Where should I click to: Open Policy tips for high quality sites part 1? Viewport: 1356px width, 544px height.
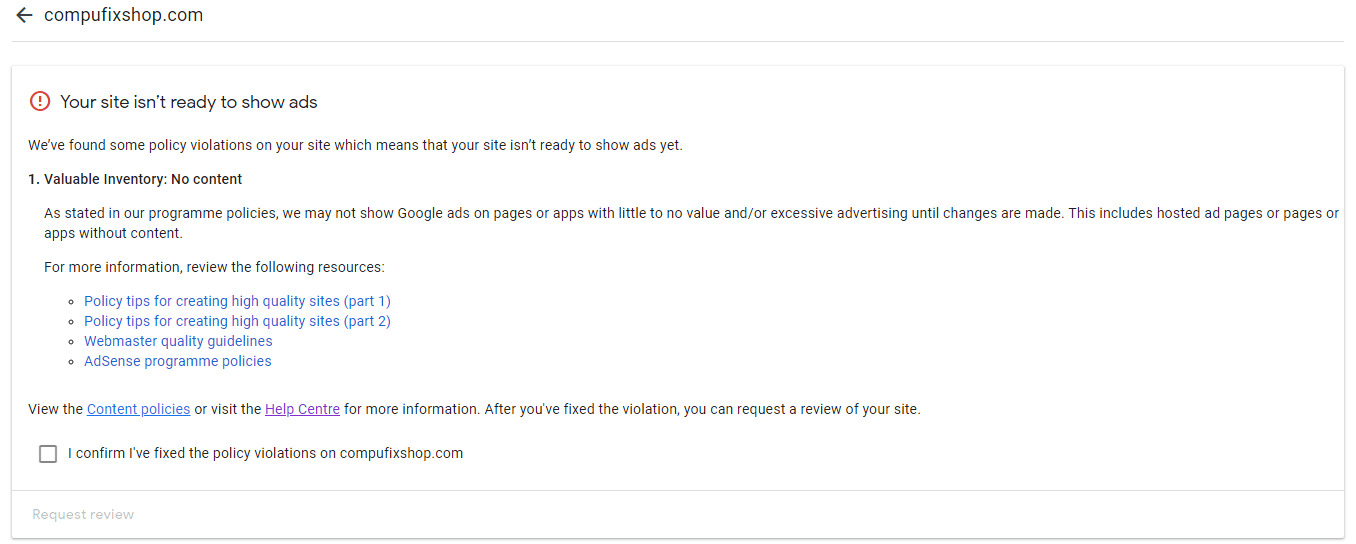click(x=237, y=301)
